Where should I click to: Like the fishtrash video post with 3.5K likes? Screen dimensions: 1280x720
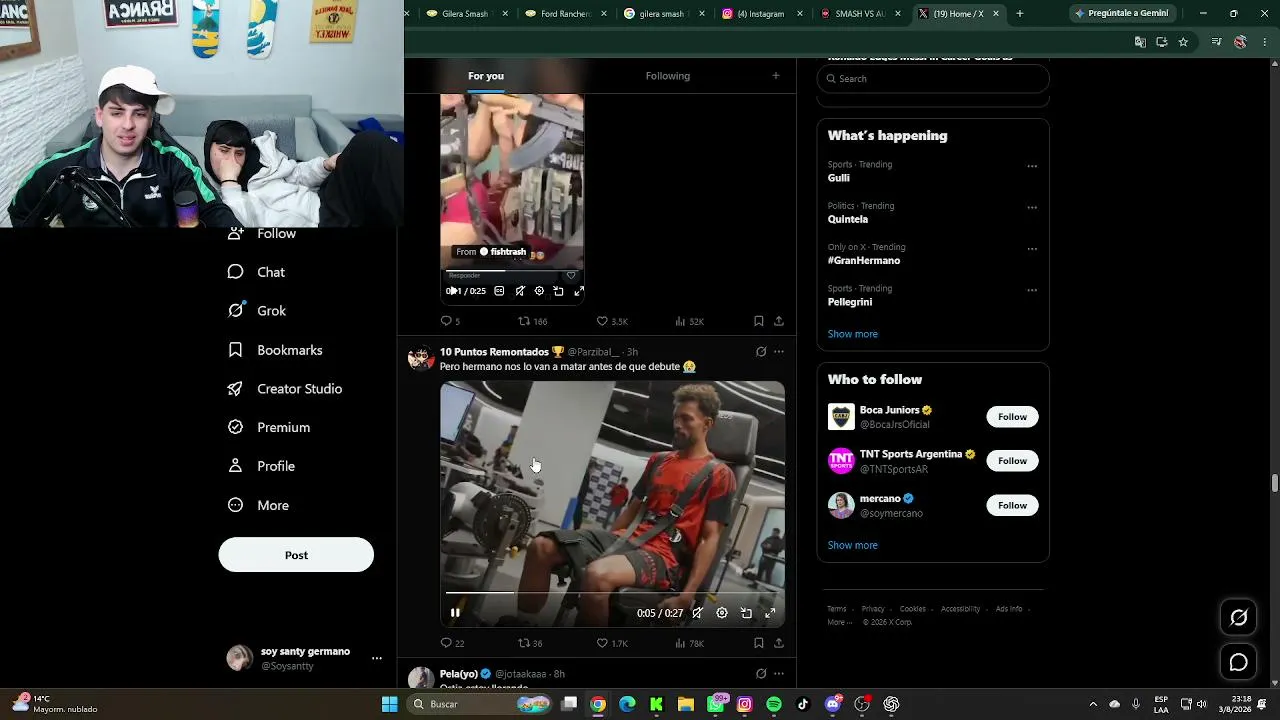[x=612, y=321]
